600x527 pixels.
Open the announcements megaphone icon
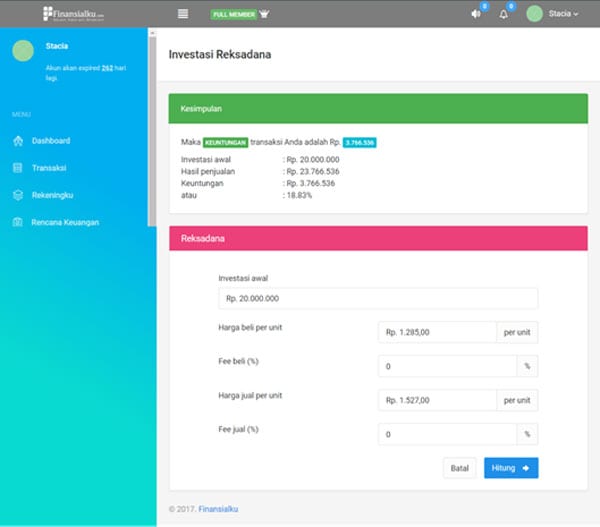(475, 14)
